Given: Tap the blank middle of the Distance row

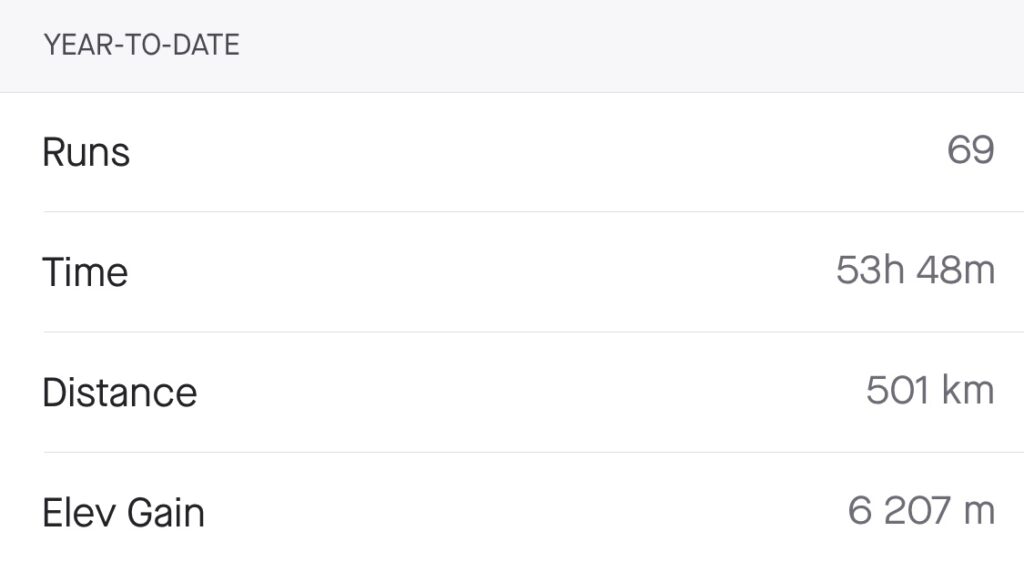Looking at the screenshot, I should click(520, 392).
